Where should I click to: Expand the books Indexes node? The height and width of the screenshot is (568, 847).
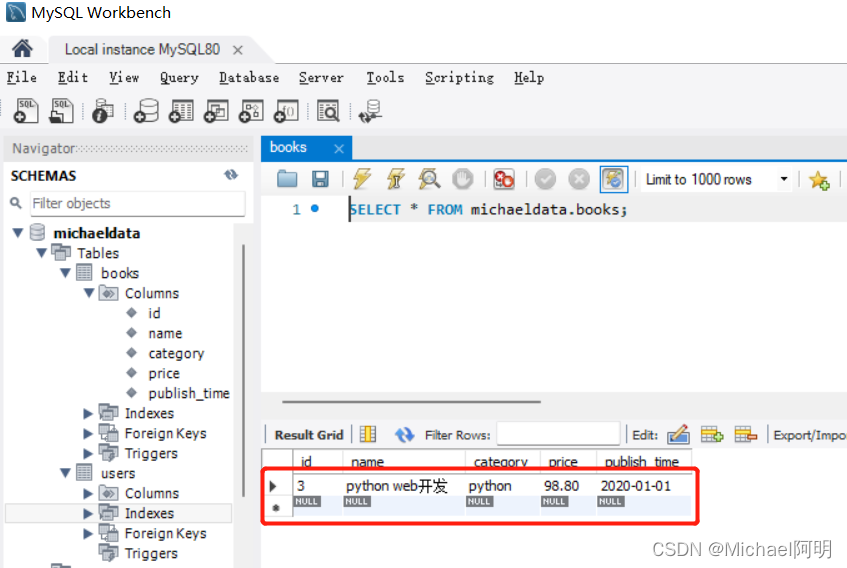coord(88,414)
